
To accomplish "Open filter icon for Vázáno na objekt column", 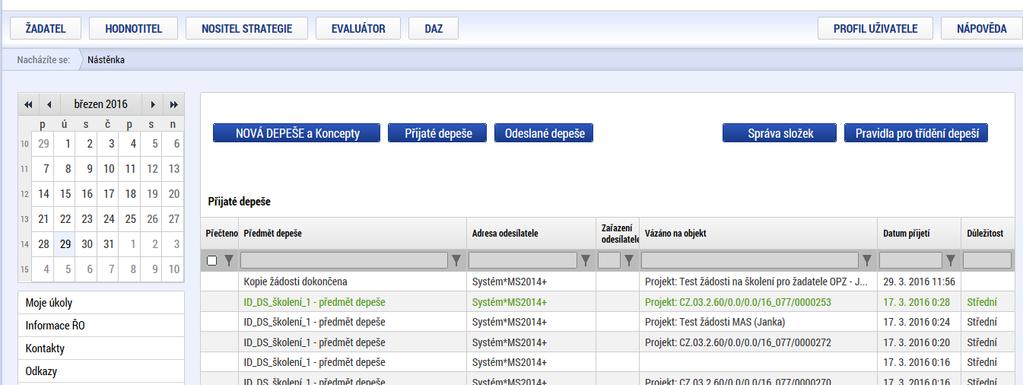I will pos(867,261).
